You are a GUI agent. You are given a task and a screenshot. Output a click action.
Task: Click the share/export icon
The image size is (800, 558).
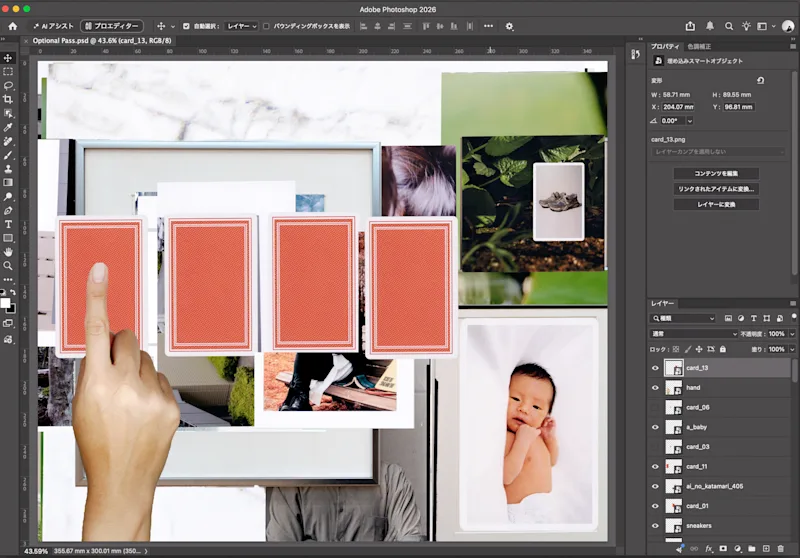(x=690, y=26)
